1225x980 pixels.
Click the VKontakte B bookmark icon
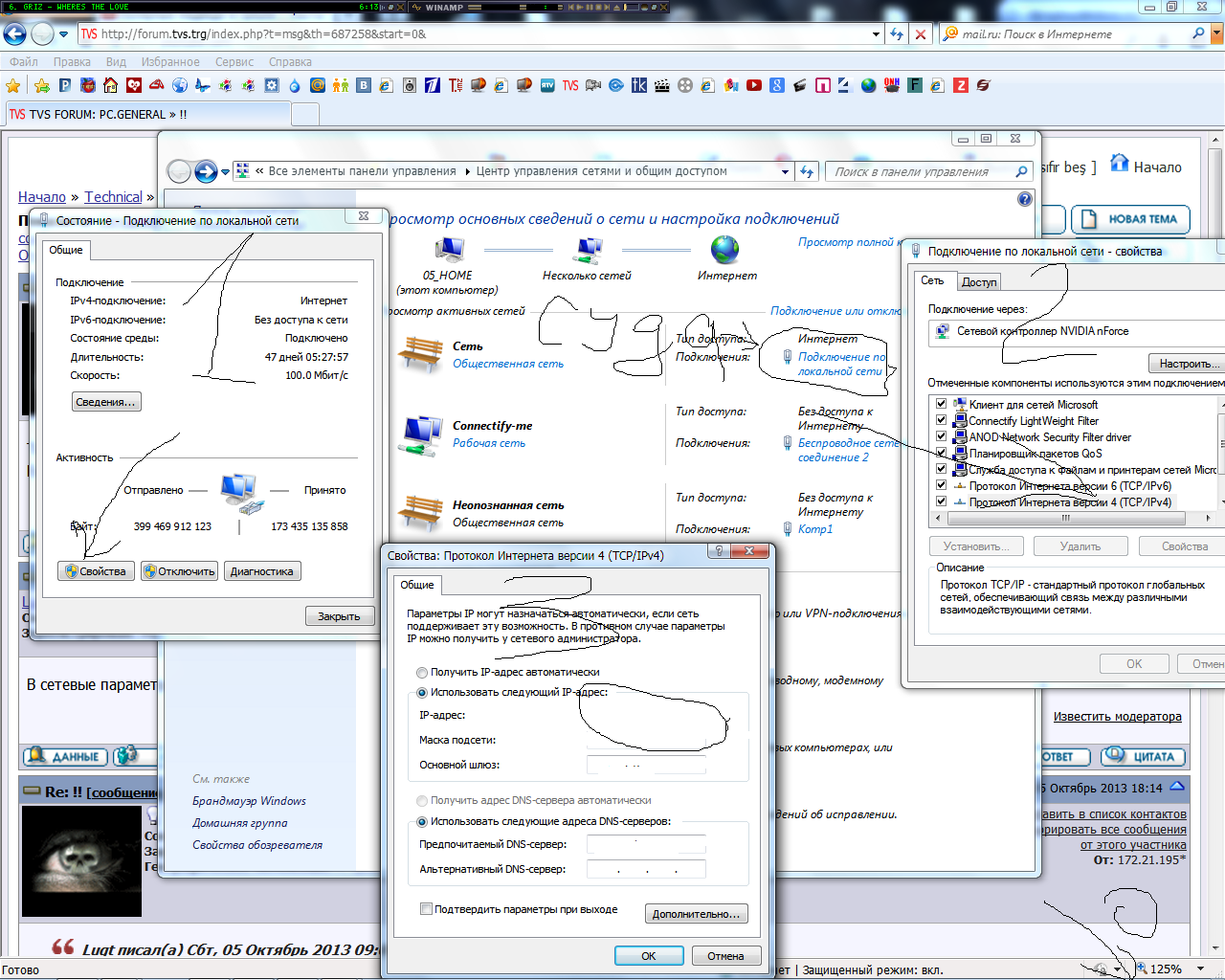(x=364, y=85)
